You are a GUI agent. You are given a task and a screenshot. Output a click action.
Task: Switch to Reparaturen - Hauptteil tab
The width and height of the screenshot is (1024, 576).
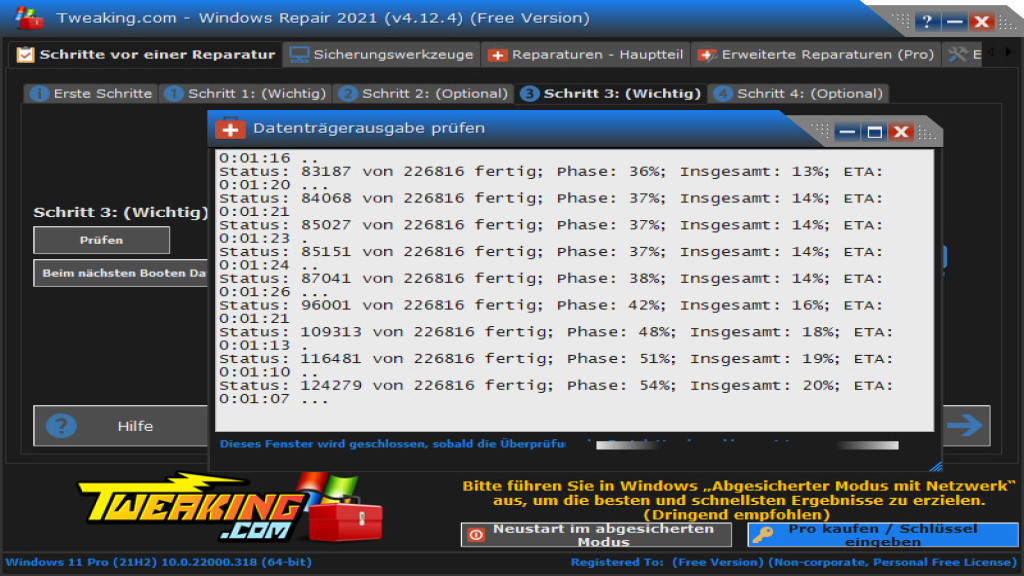(x=586, y=55)
